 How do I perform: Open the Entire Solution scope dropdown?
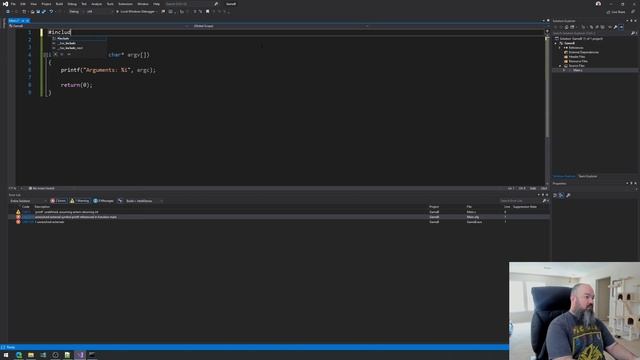[x=28, y=201]
